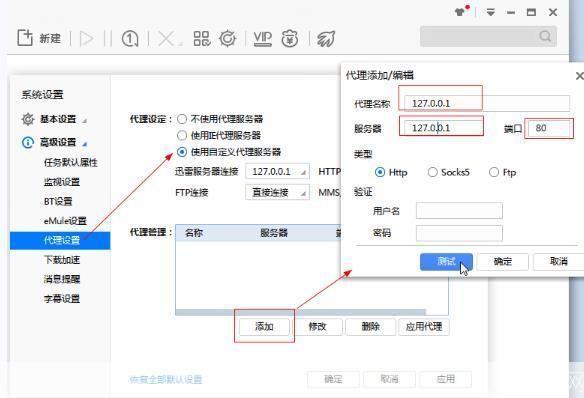
Task: Open FTP连接 dropdown showing 直接连接
Action: tap(277, 192)
